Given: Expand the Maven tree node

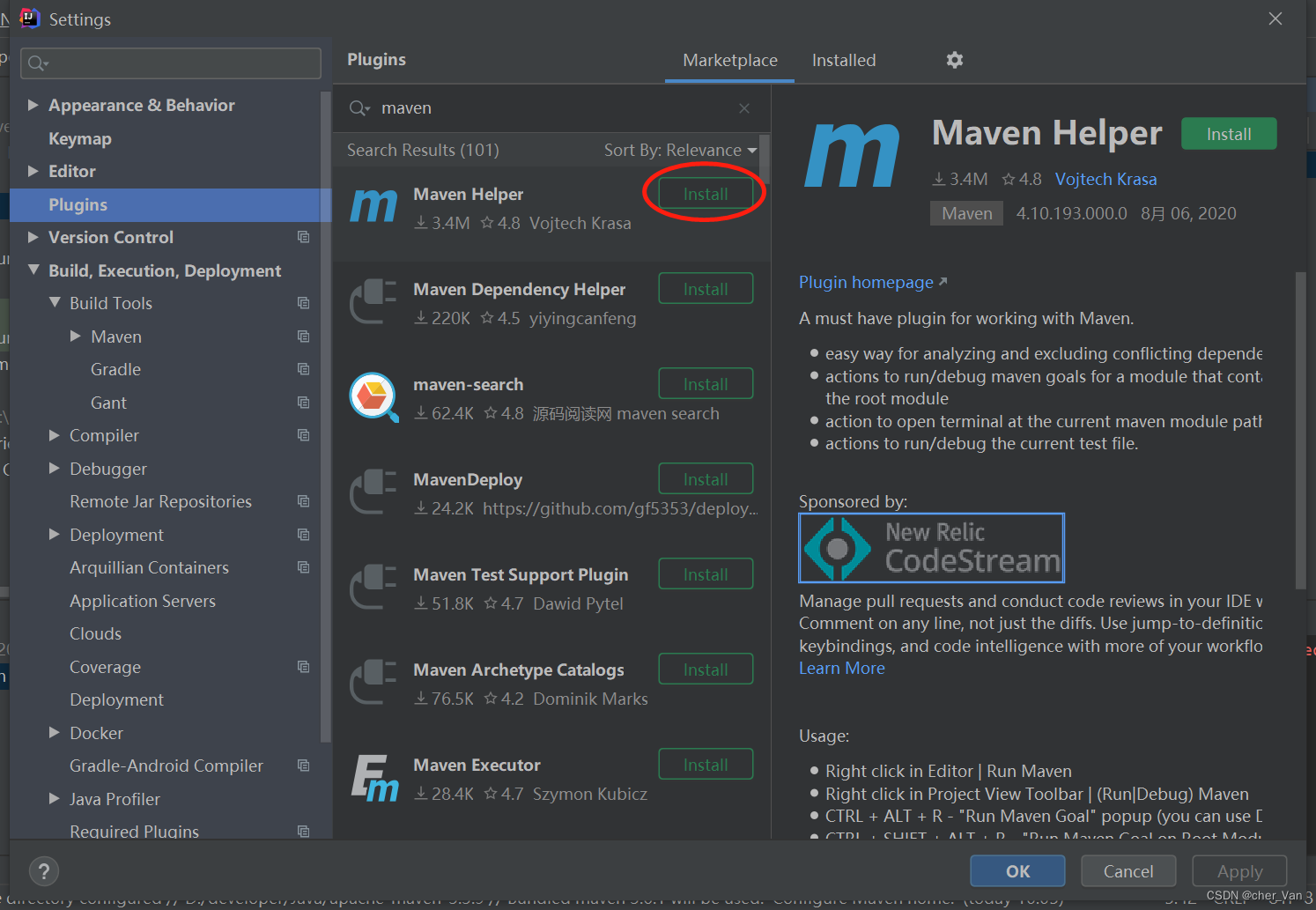Looking at the screenshot, I should [75, 337].
